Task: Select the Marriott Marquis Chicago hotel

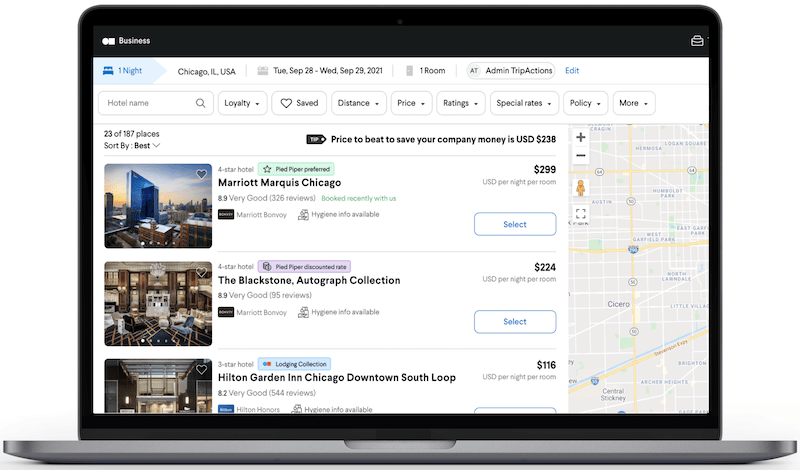Action: pos(515,224)
